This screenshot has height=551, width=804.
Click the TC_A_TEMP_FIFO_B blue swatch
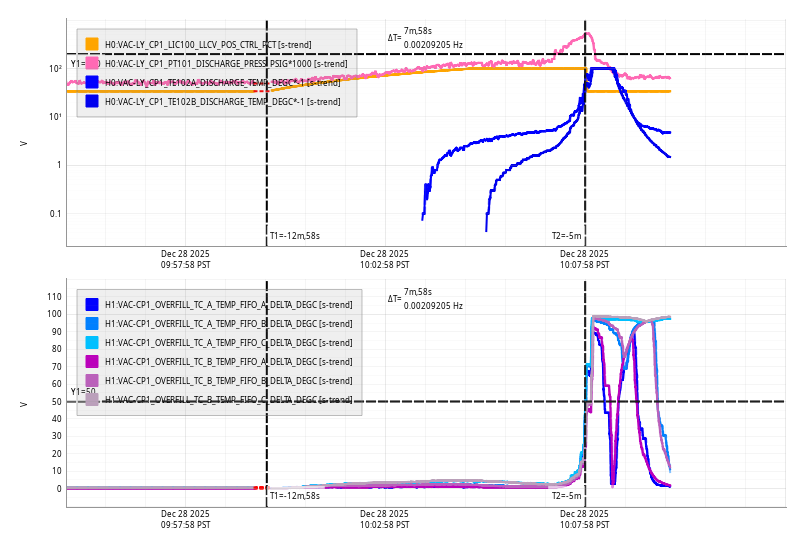(x=92, y=323)
